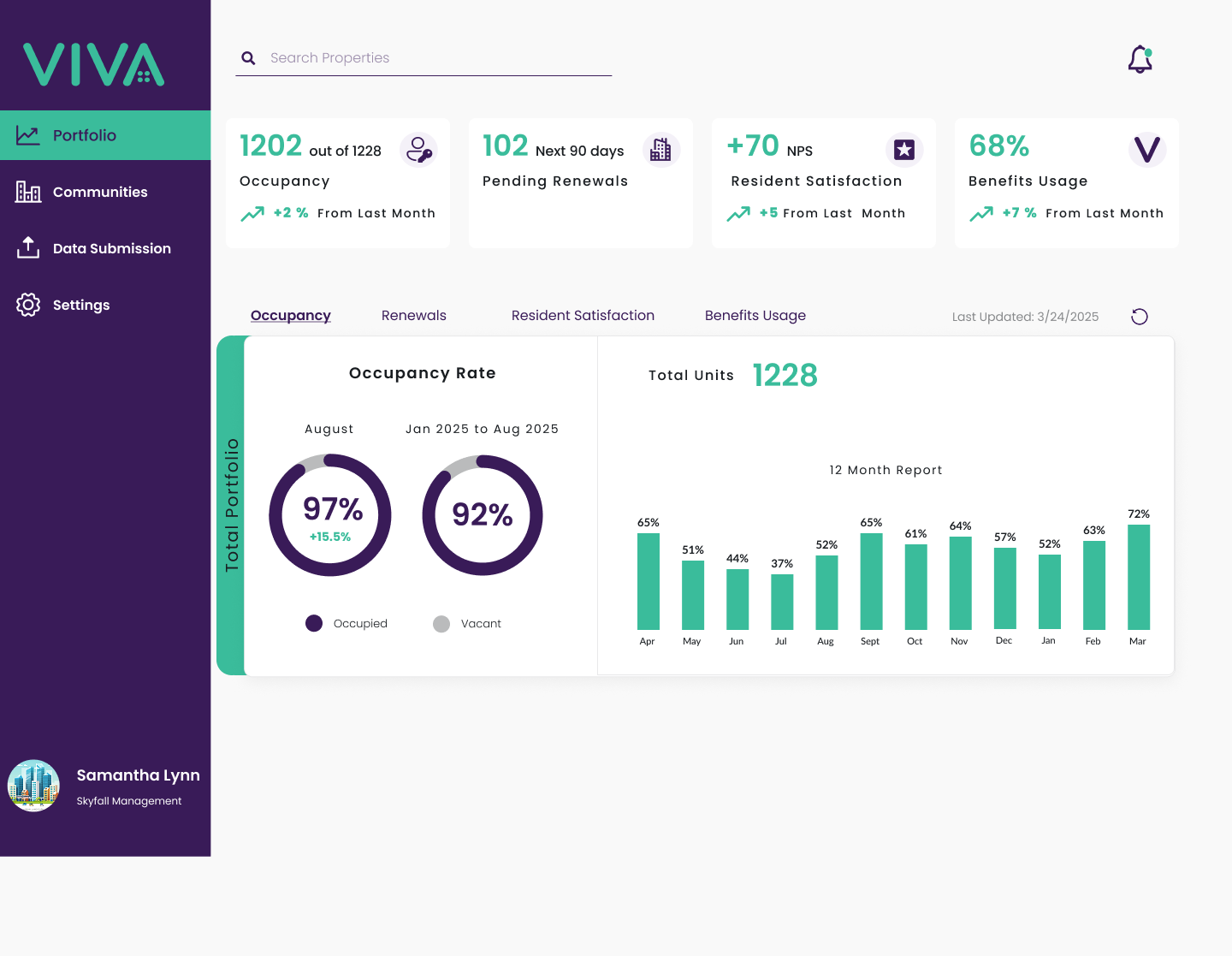Screen dimensions: 1232x956
Task: Click the +70 NPS value
Action: coord(753,145)
